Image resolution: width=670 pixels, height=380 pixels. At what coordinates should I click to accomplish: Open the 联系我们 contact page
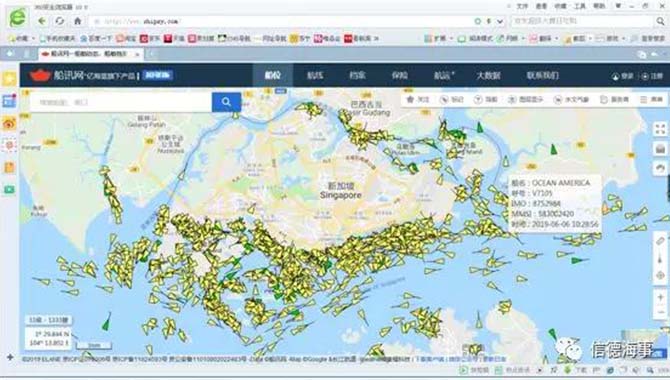[x=543, y=75]
